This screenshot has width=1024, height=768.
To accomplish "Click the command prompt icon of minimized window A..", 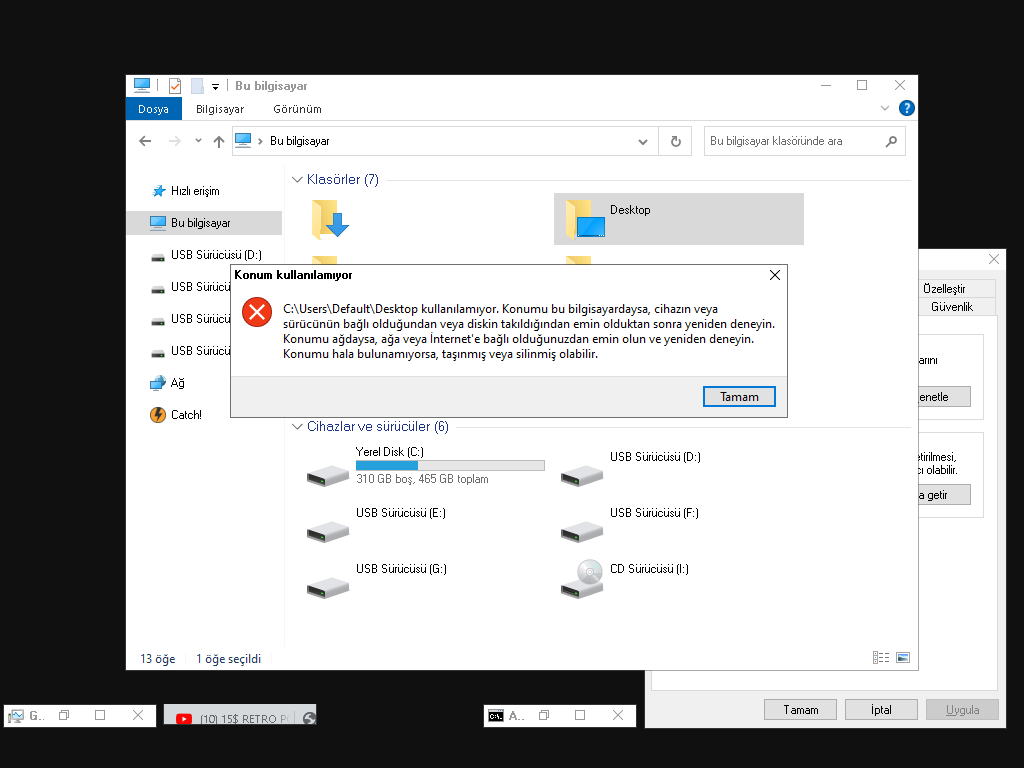I will pos(496,716).
